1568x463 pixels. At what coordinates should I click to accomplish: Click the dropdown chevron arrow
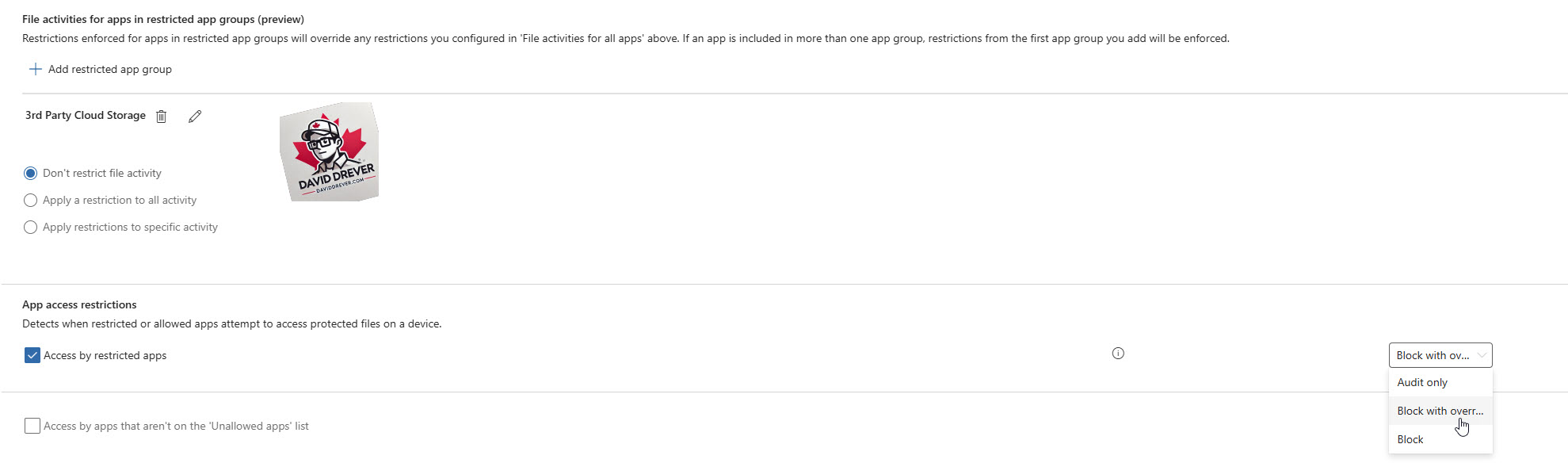(1481, 355)
